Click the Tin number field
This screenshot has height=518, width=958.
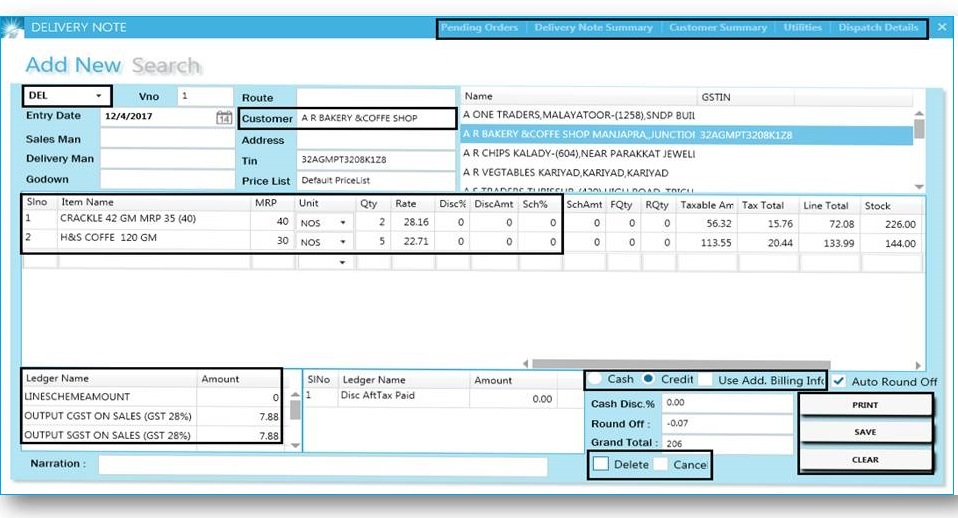376,160
